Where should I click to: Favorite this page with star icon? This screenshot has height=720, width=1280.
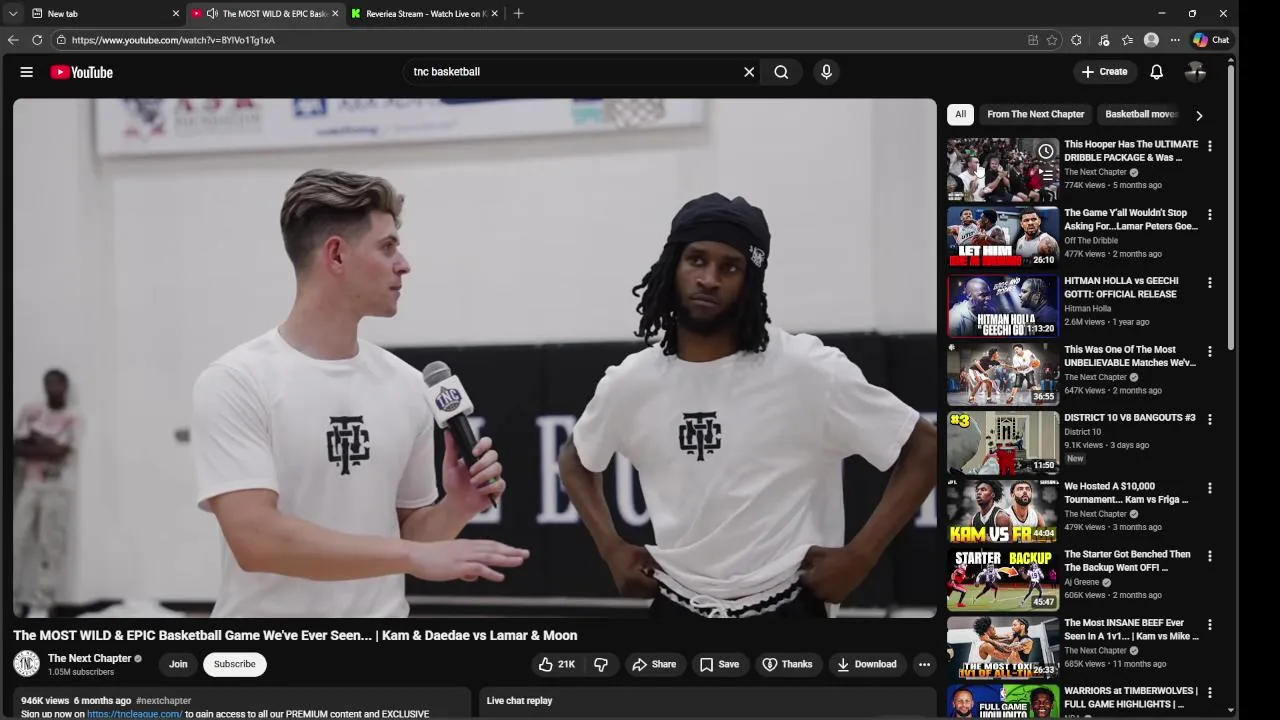[x=1052, y=40]
